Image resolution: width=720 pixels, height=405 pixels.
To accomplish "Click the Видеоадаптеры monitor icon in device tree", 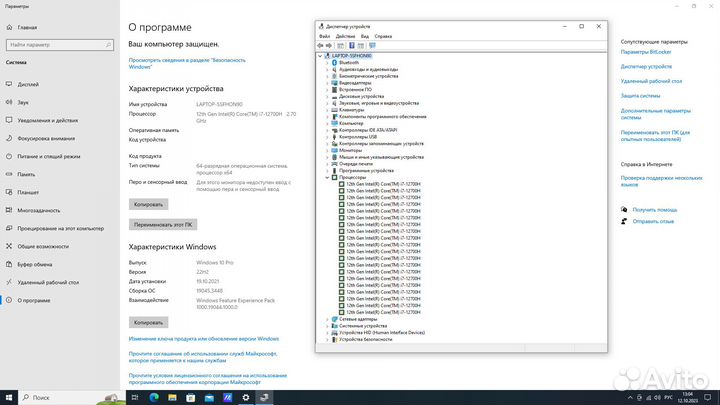I will tap(334, 83).
